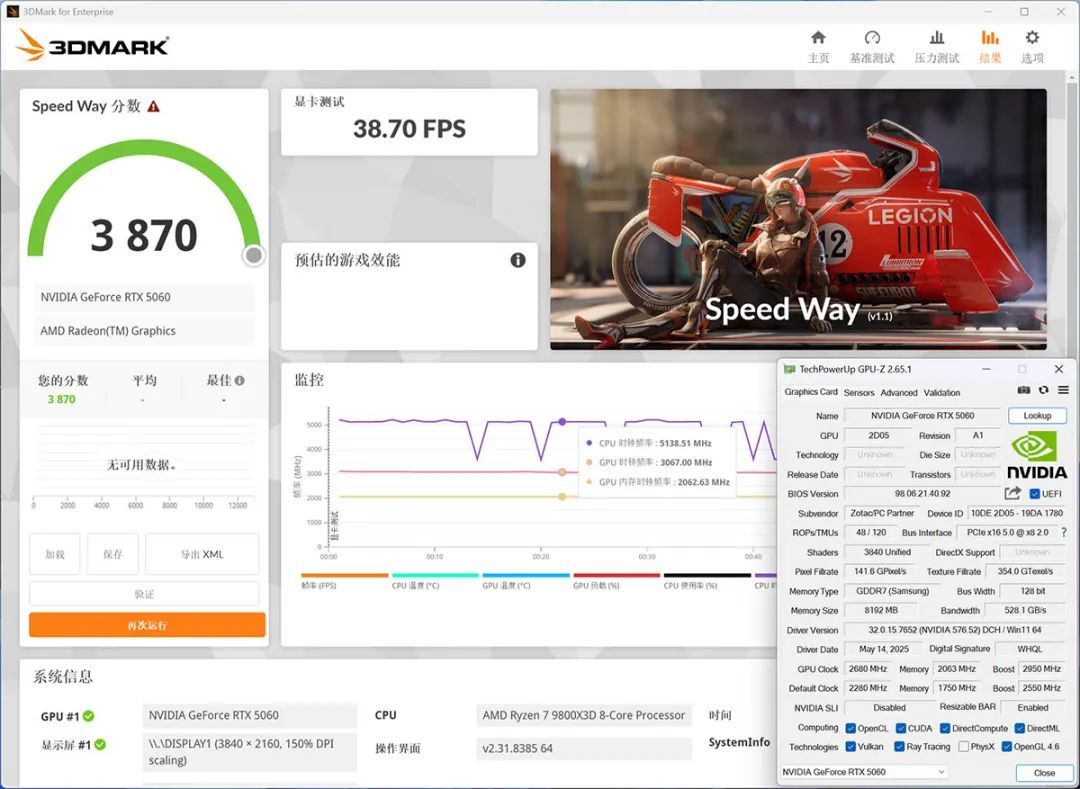The image size is (1080, 789).
Task: Click the Lookup button in GPU-Z
Action: point(1037,415)
